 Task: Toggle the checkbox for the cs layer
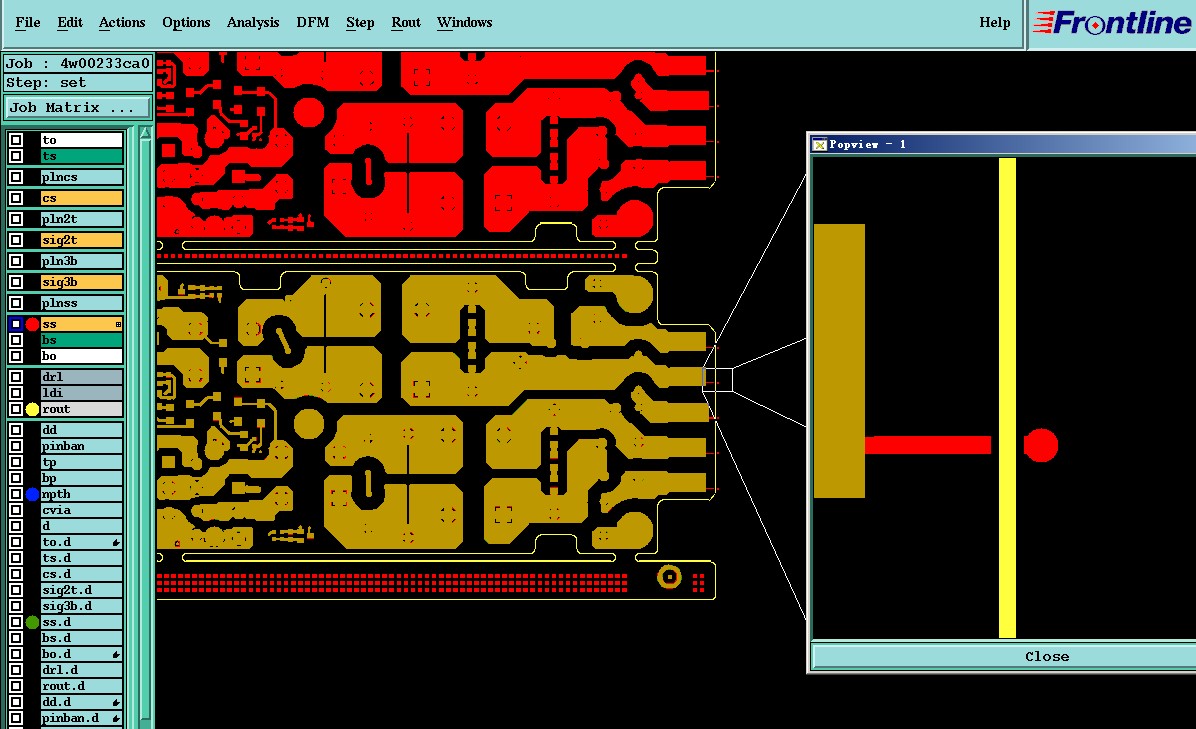(15, 198)
